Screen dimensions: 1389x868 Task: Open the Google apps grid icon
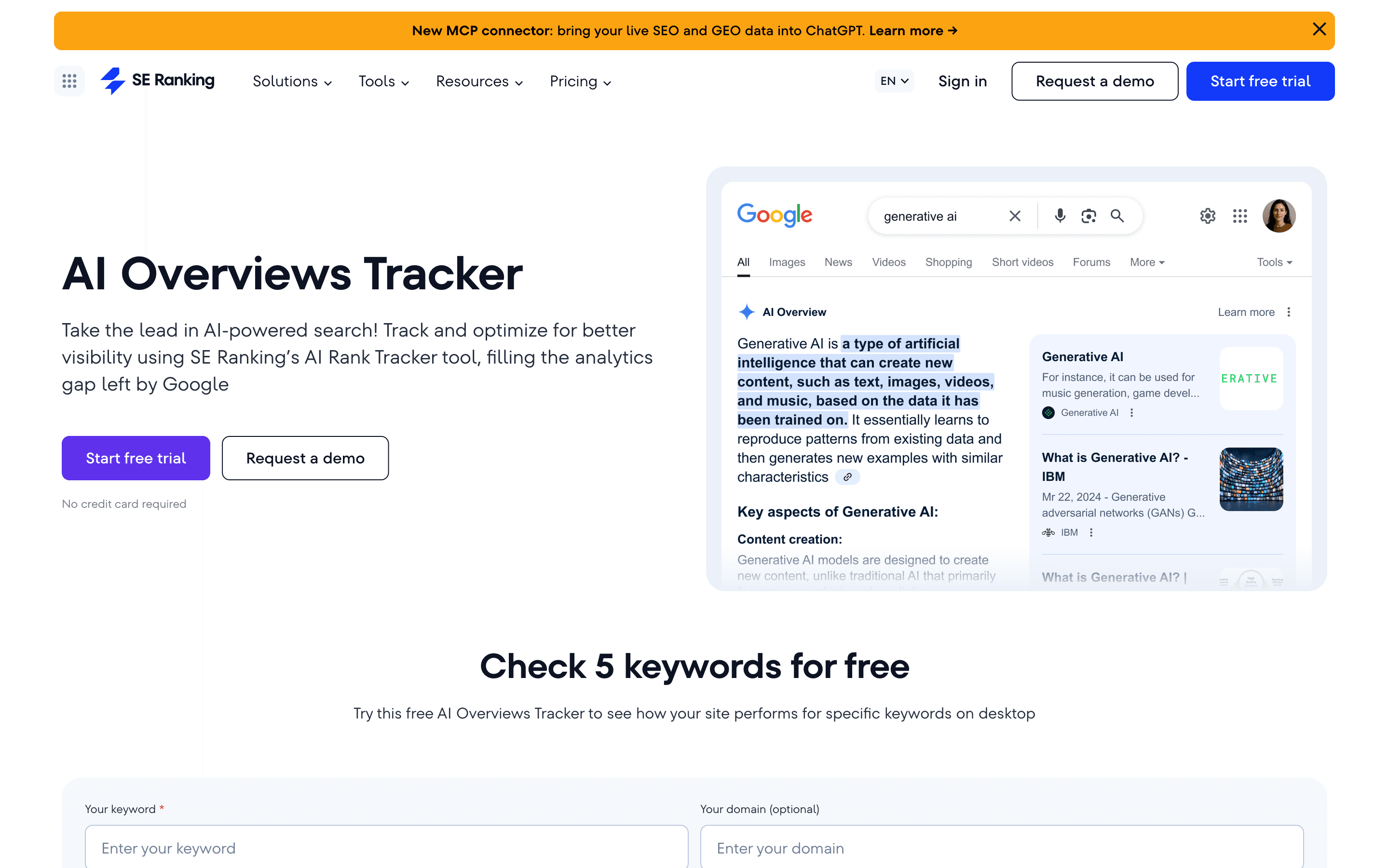click(1240, 216)
